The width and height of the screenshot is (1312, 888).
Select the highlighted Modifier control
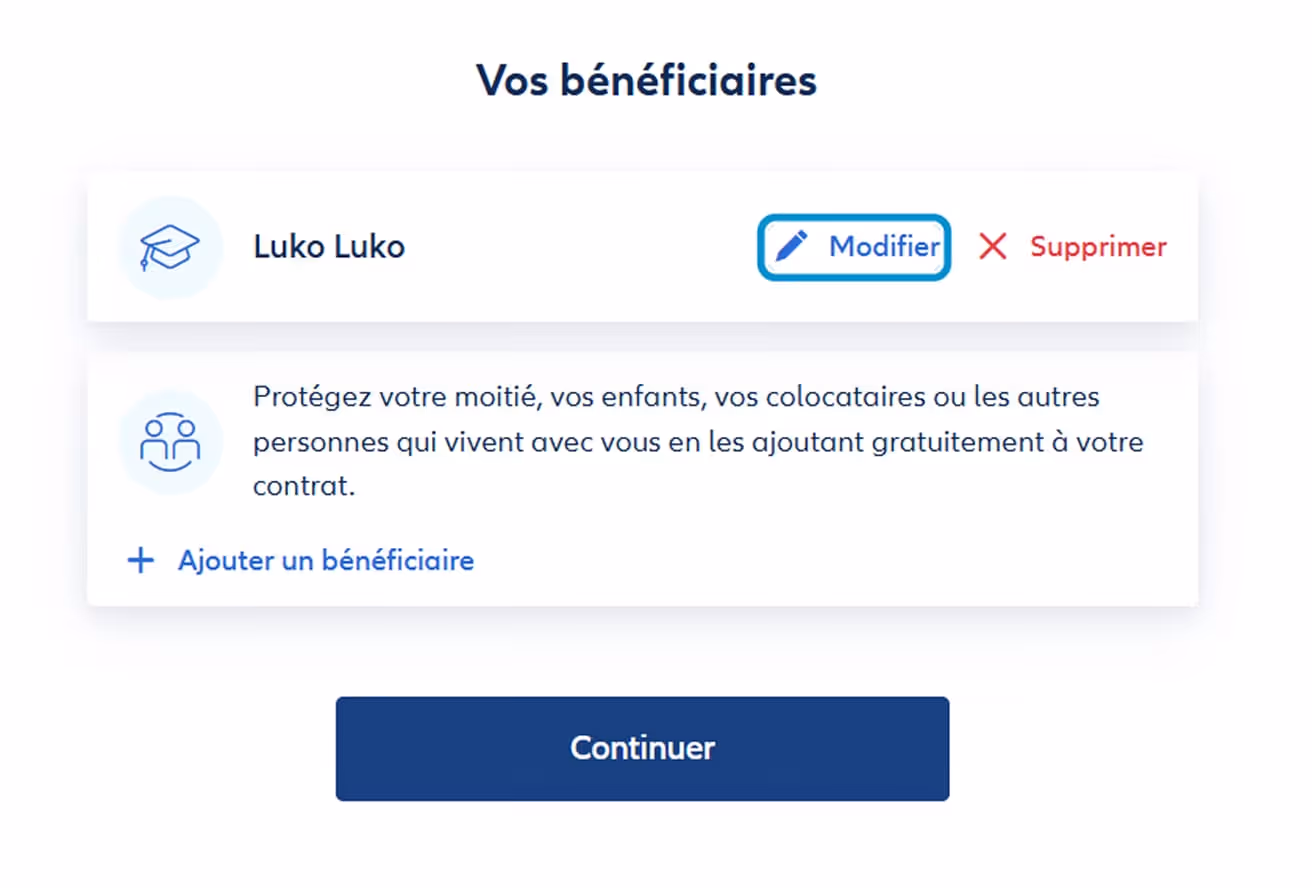pyautogui.click(x=853, y=247)
